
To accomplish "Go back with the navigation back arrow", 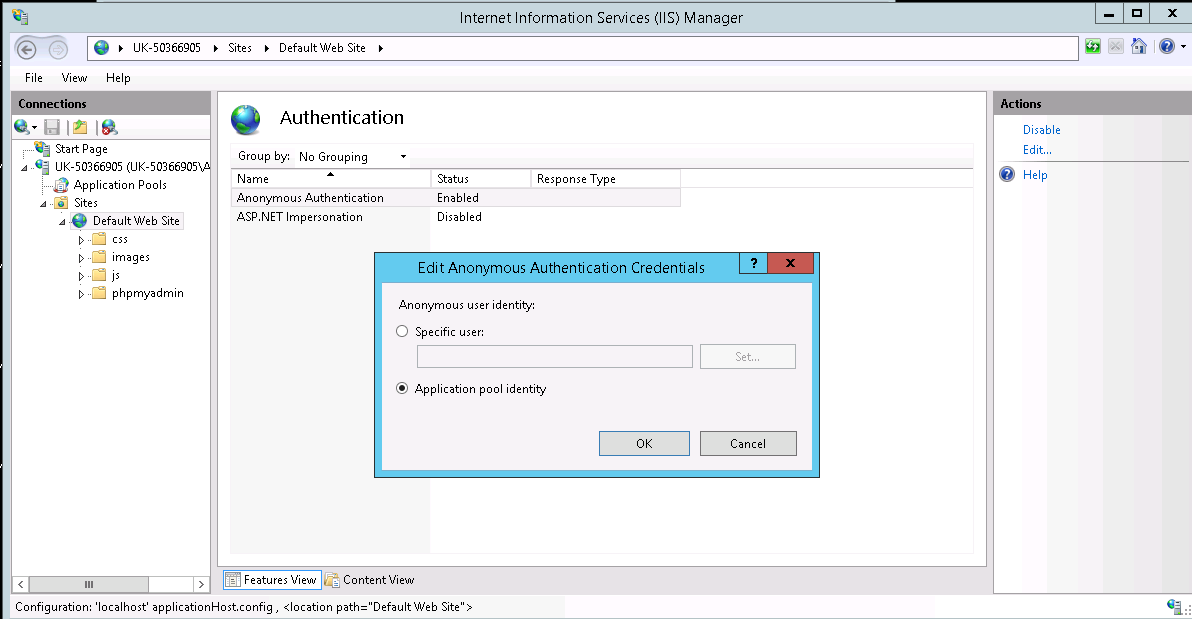I will pyautogui.click(x=27, y=49).
